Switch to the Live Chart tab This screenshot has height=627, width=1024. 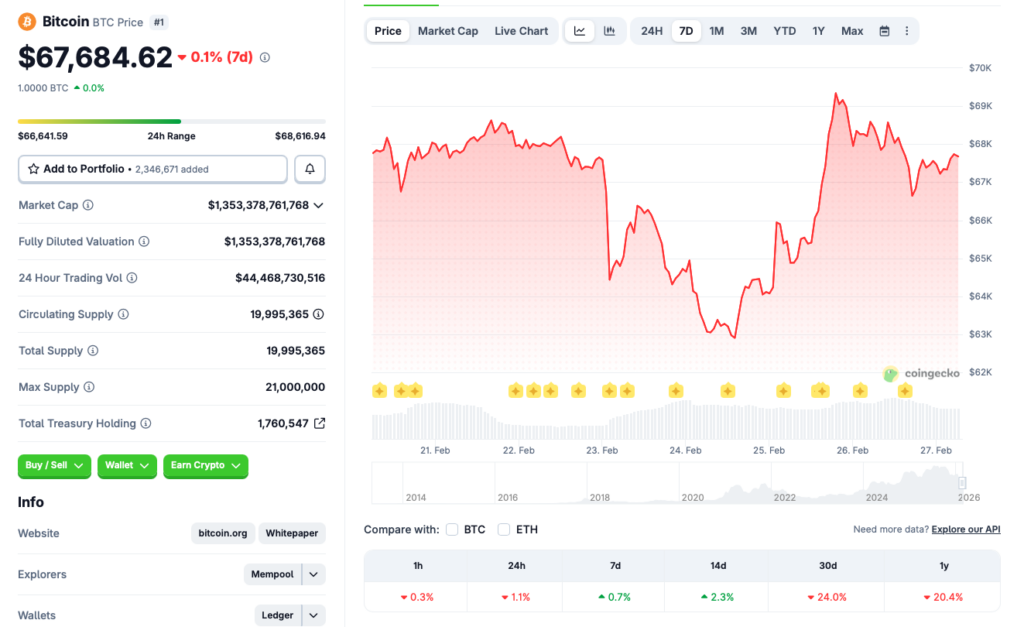click(x=521, y=31)
